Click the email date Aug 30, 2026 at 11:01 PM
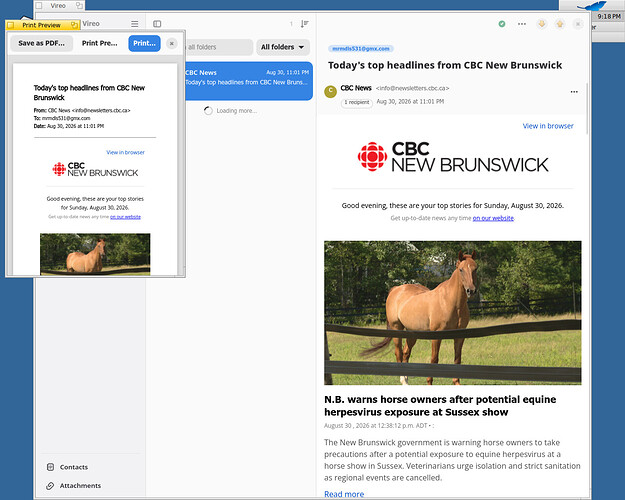Screen dimensions: 625x500 click(410, 102)
